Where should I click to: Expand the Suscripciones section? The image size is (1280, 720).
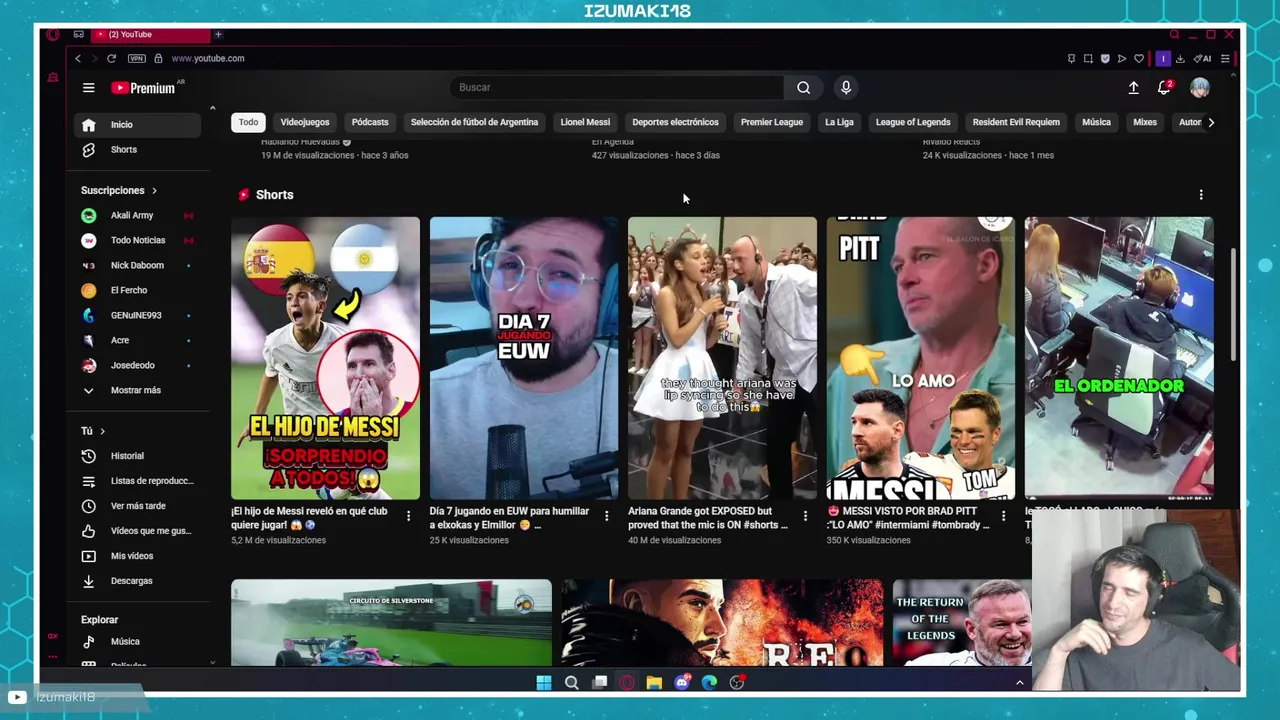(x=119, y=190)
